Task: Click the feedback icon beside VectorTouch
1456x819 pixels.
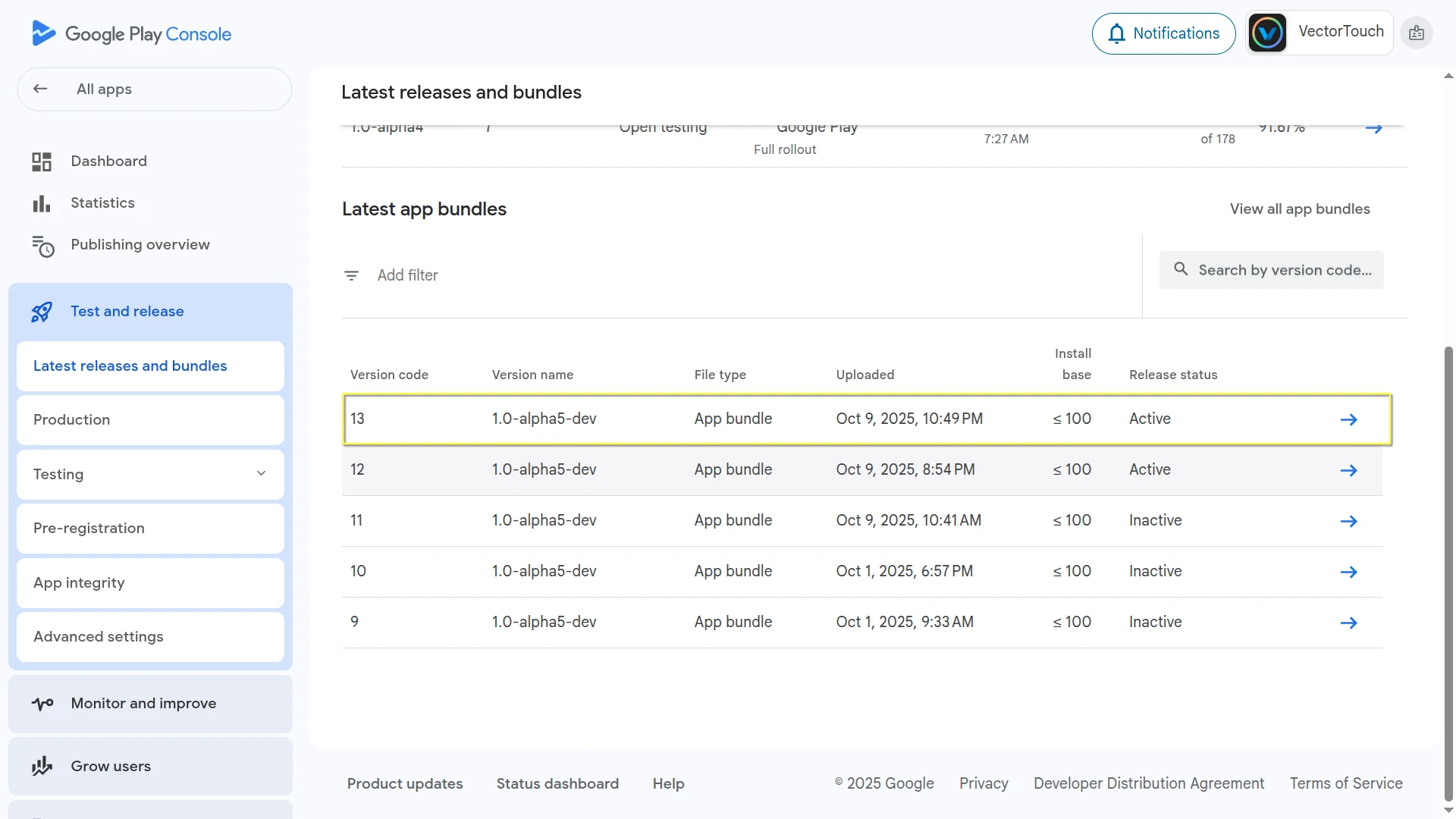Action: [1416, 33]
